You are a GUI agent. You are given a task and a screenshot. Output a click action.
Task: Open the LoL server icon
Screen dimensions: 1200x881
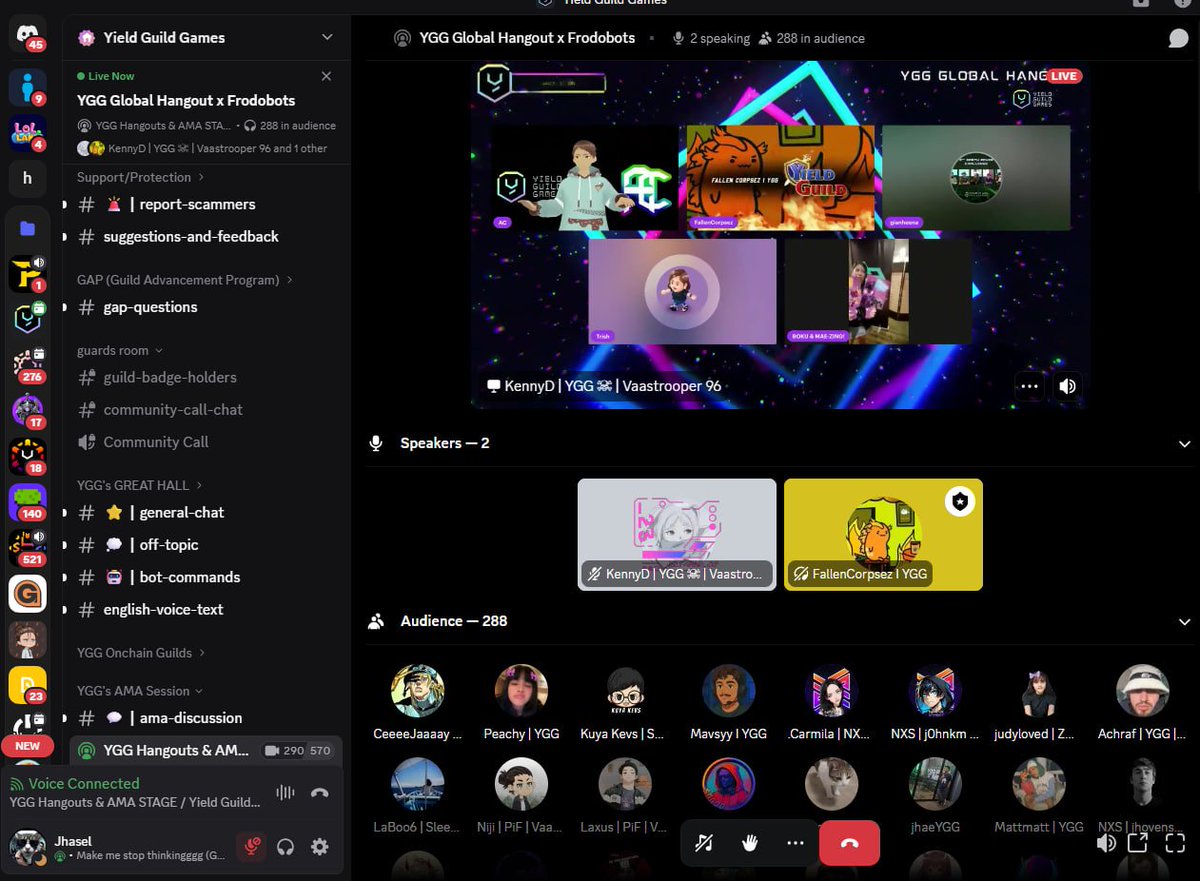point(27,134)
